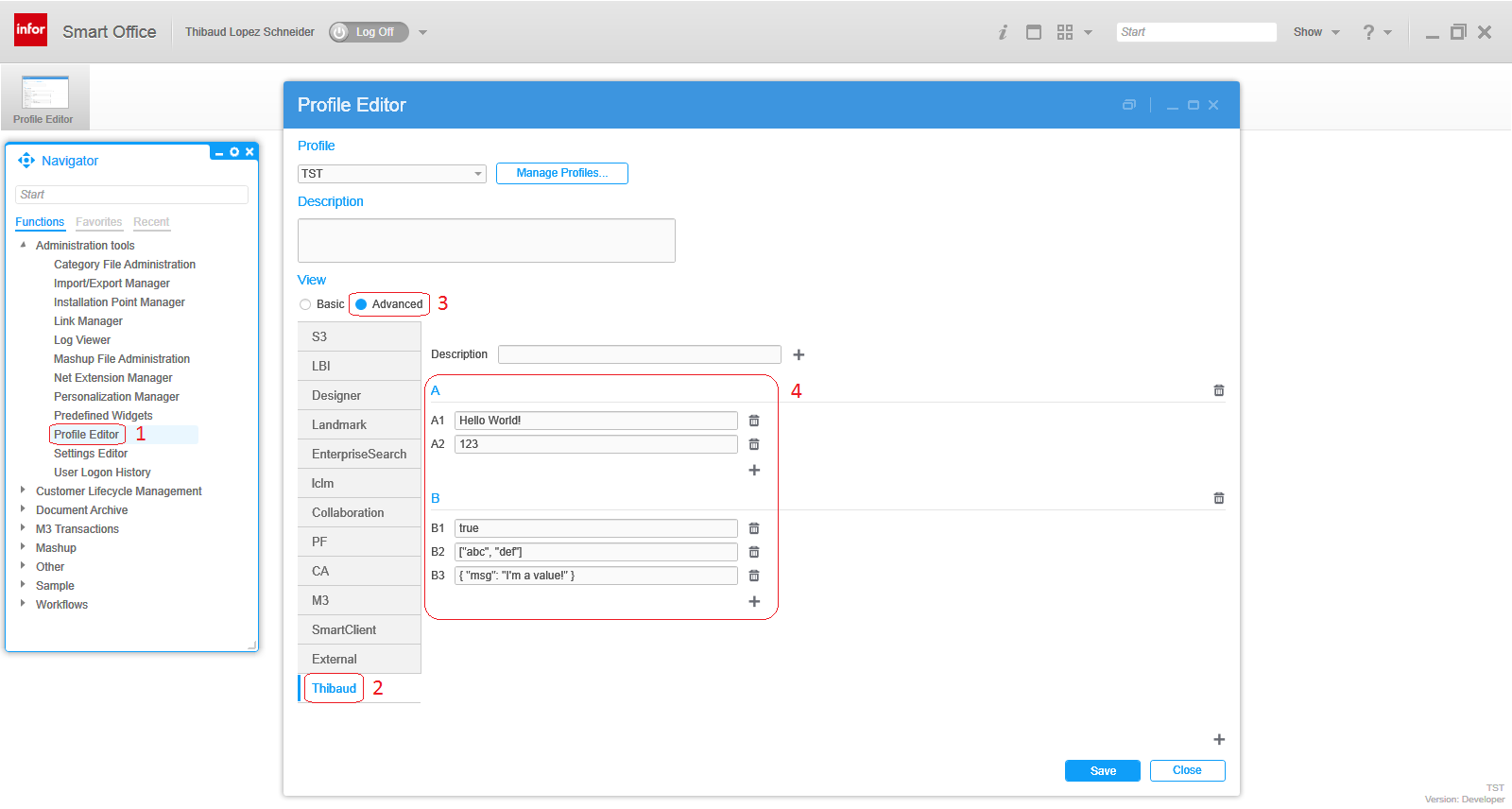Image resolution: width=1512 pixels, height=809 pixels.
Task: Open the Show dropdown menu
Action: click(x=1316, y=32)
